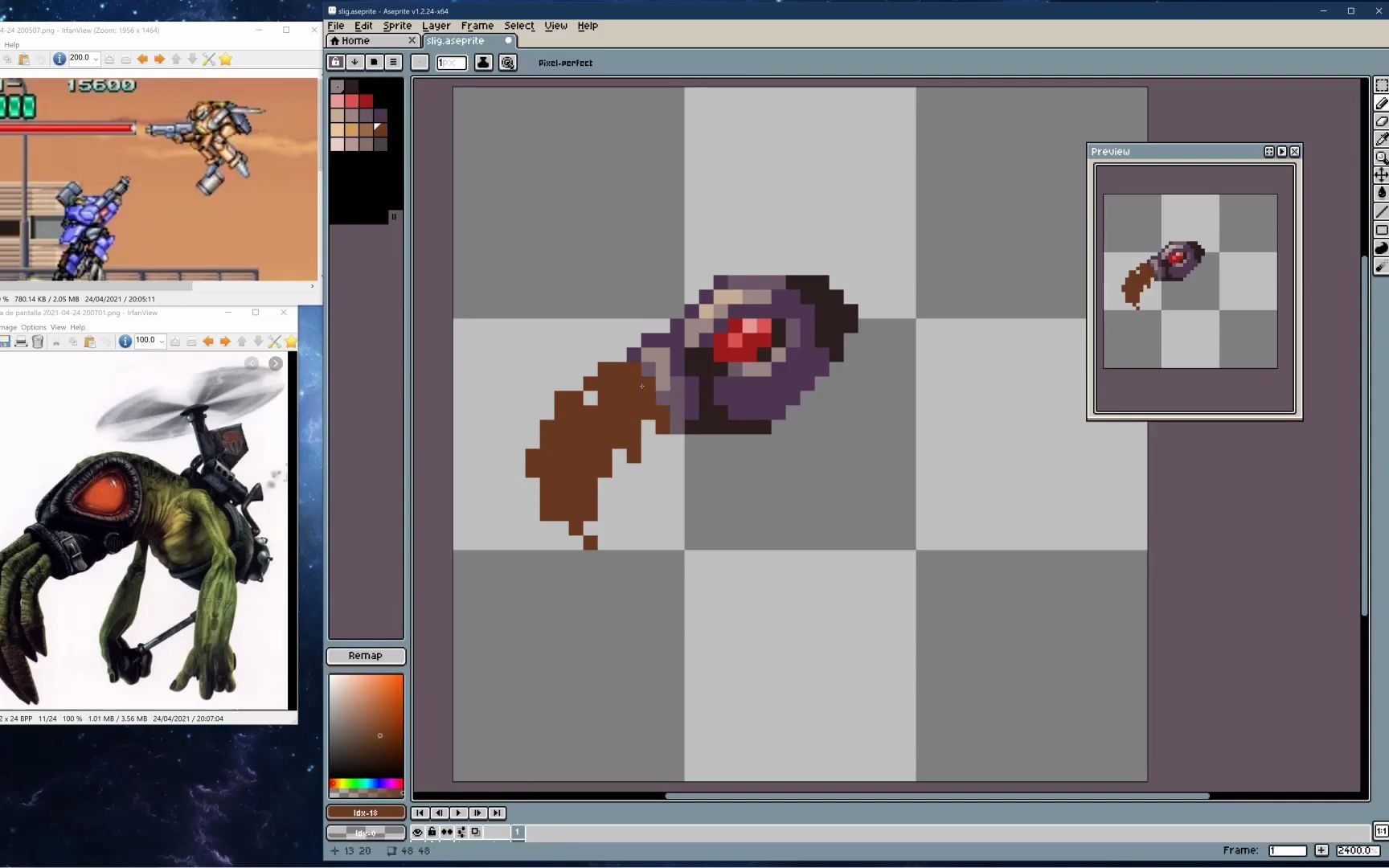Open the Sprite menu in Aseprite

[x=397, y=26]
